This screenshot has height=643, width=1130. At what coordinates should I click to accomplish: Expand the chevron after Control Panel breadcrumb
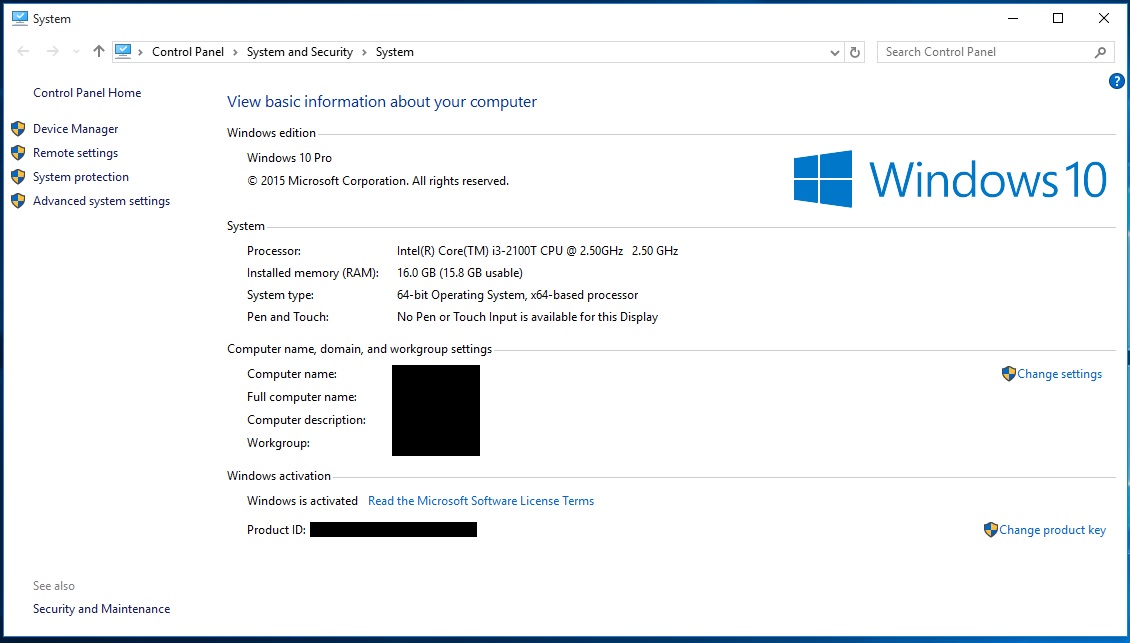tap(236, 52)
